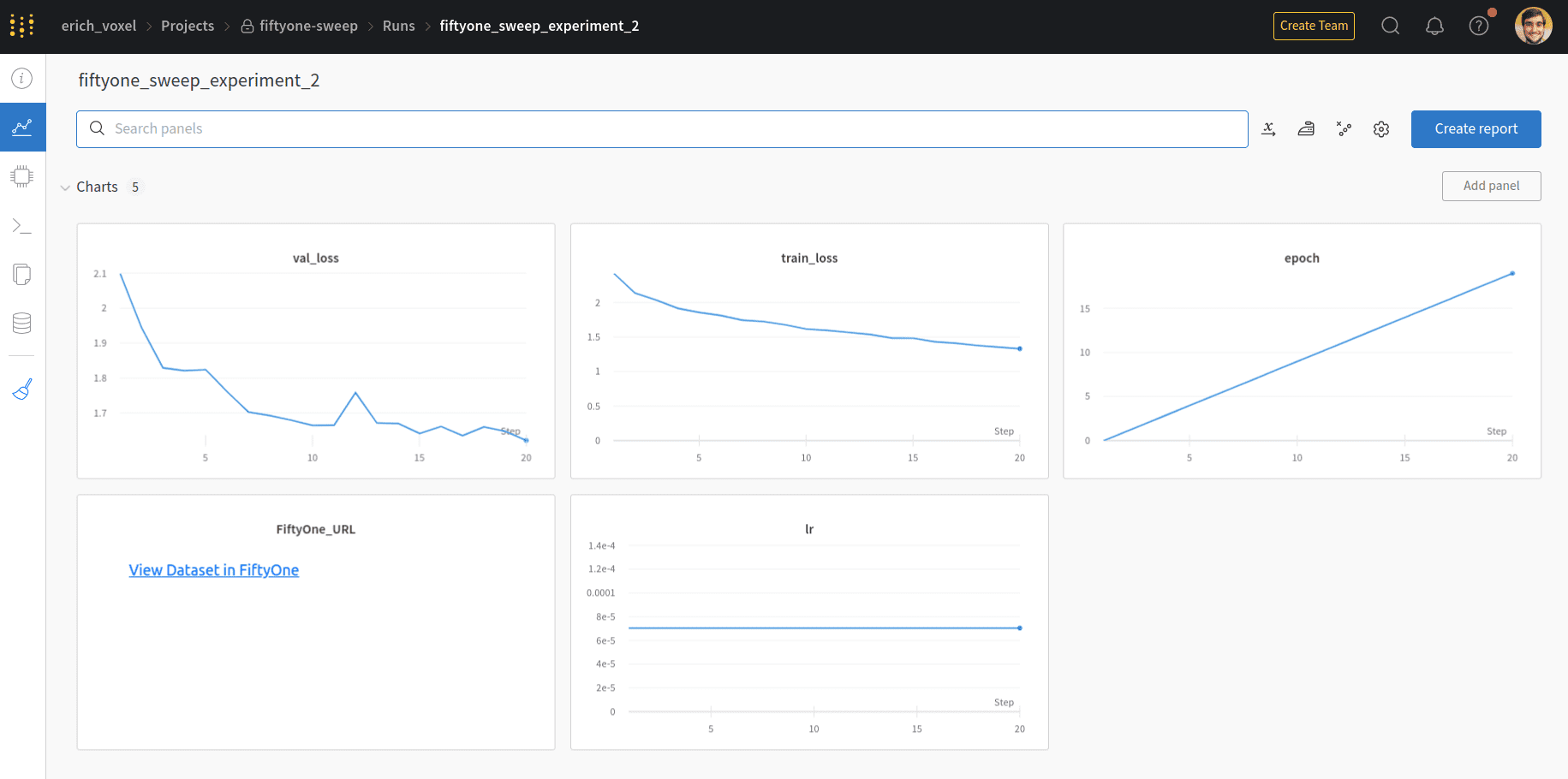This screenshot has height=779, width=1568.
Task: Click the smoothing iron icon
Action: (1306, 129)
